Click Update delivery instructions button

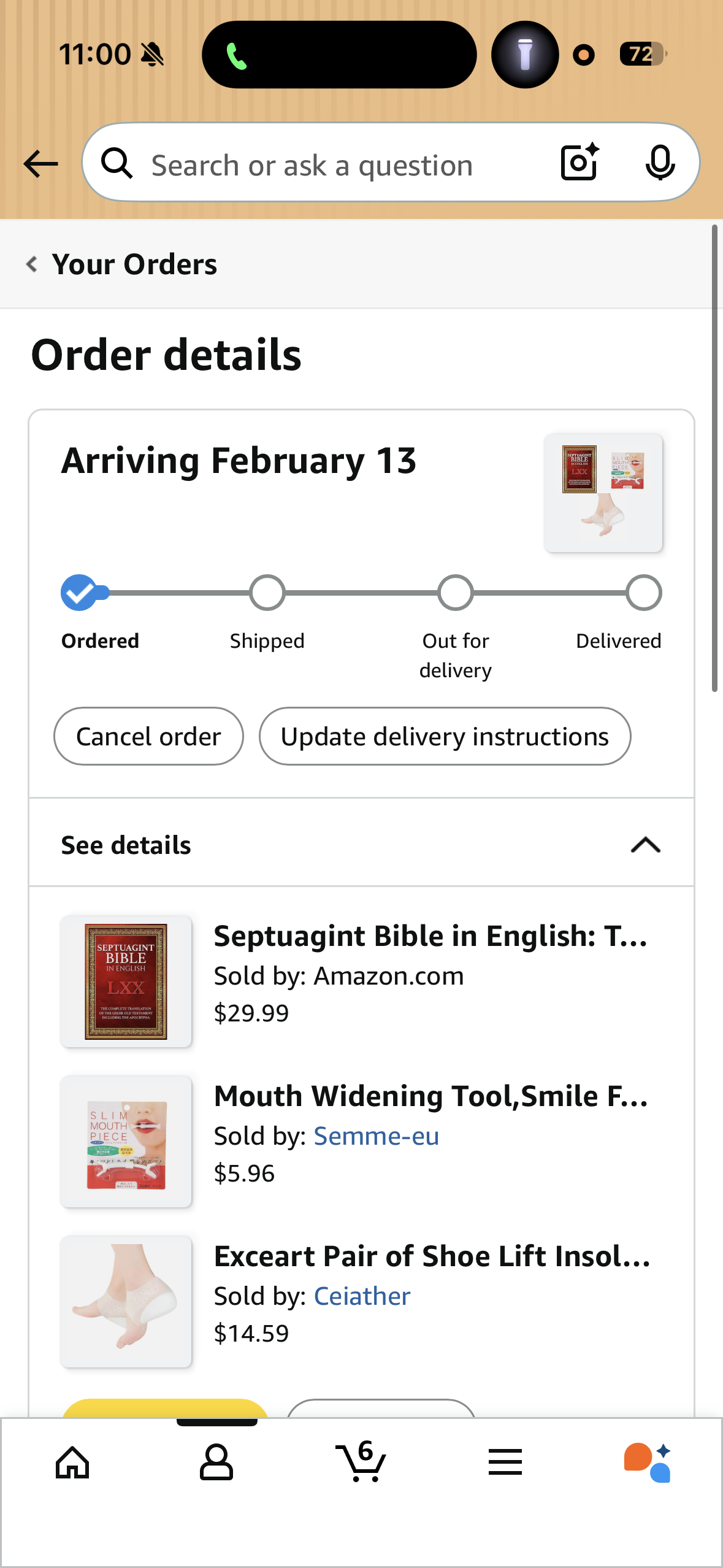click(x=445, y=736)
